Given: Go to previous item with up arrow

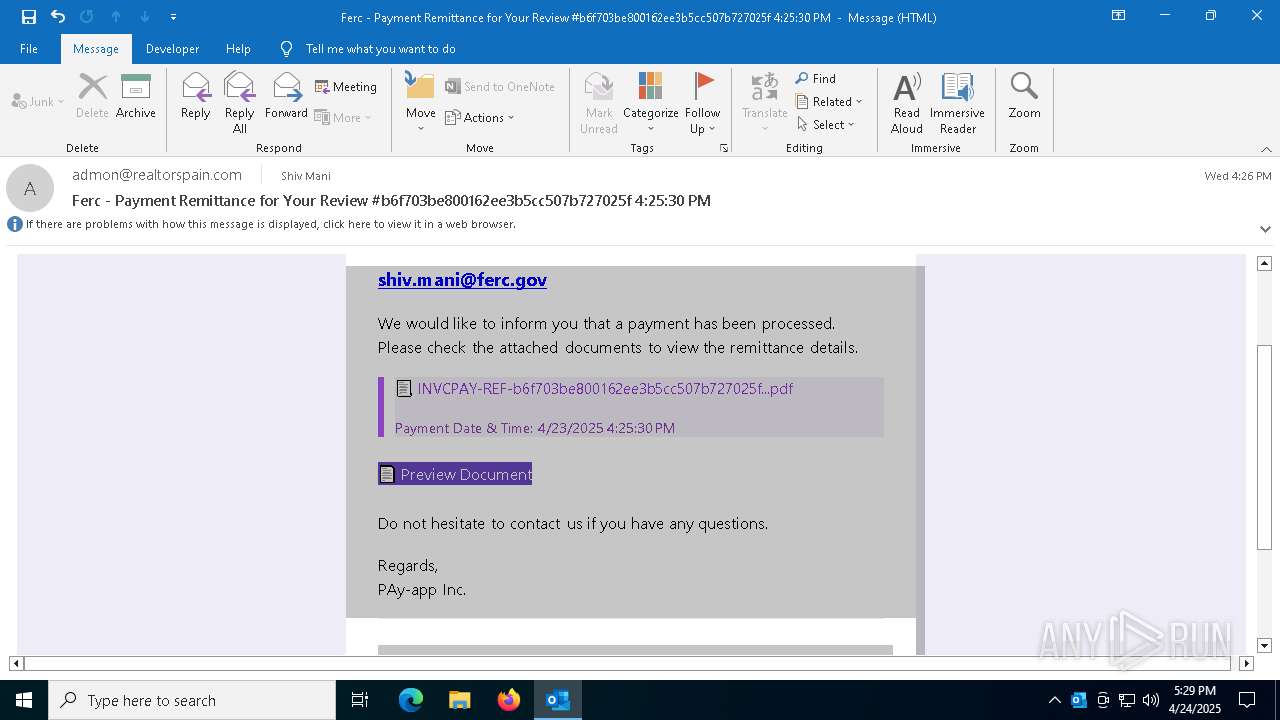Looking at the screenshot, I should pyautogui.click(x=116, y=17).
